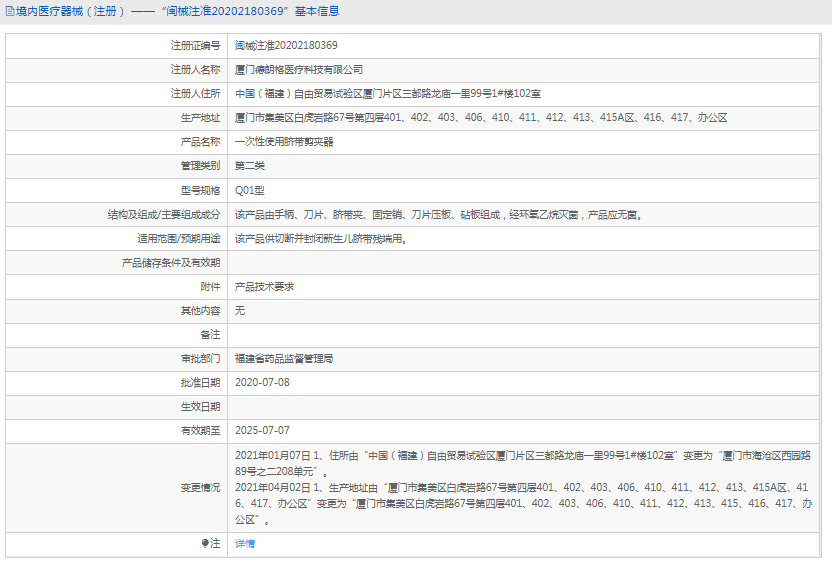Click the label 型号规格
The width and height of the screenshot is (832, 564).
click(201, 190)
